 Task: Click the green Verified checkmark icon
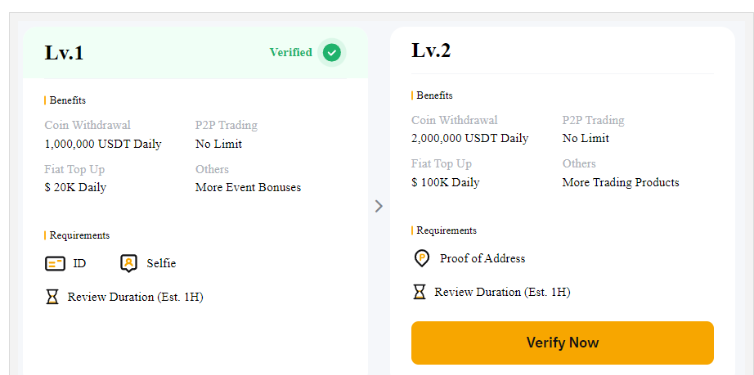tap(332, 52)
